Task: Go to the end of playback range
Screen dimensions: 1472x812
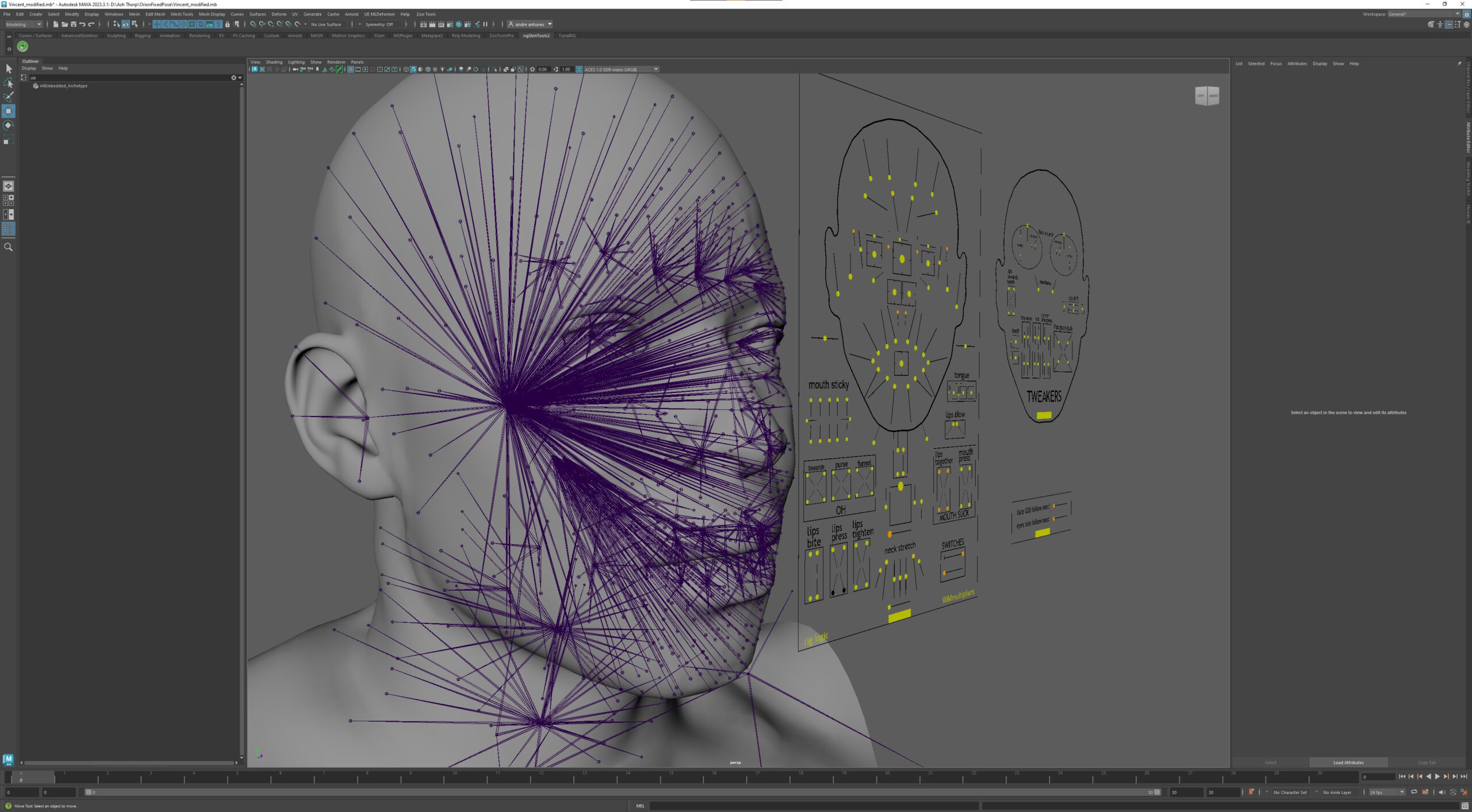Action: tap(1464, 776)
